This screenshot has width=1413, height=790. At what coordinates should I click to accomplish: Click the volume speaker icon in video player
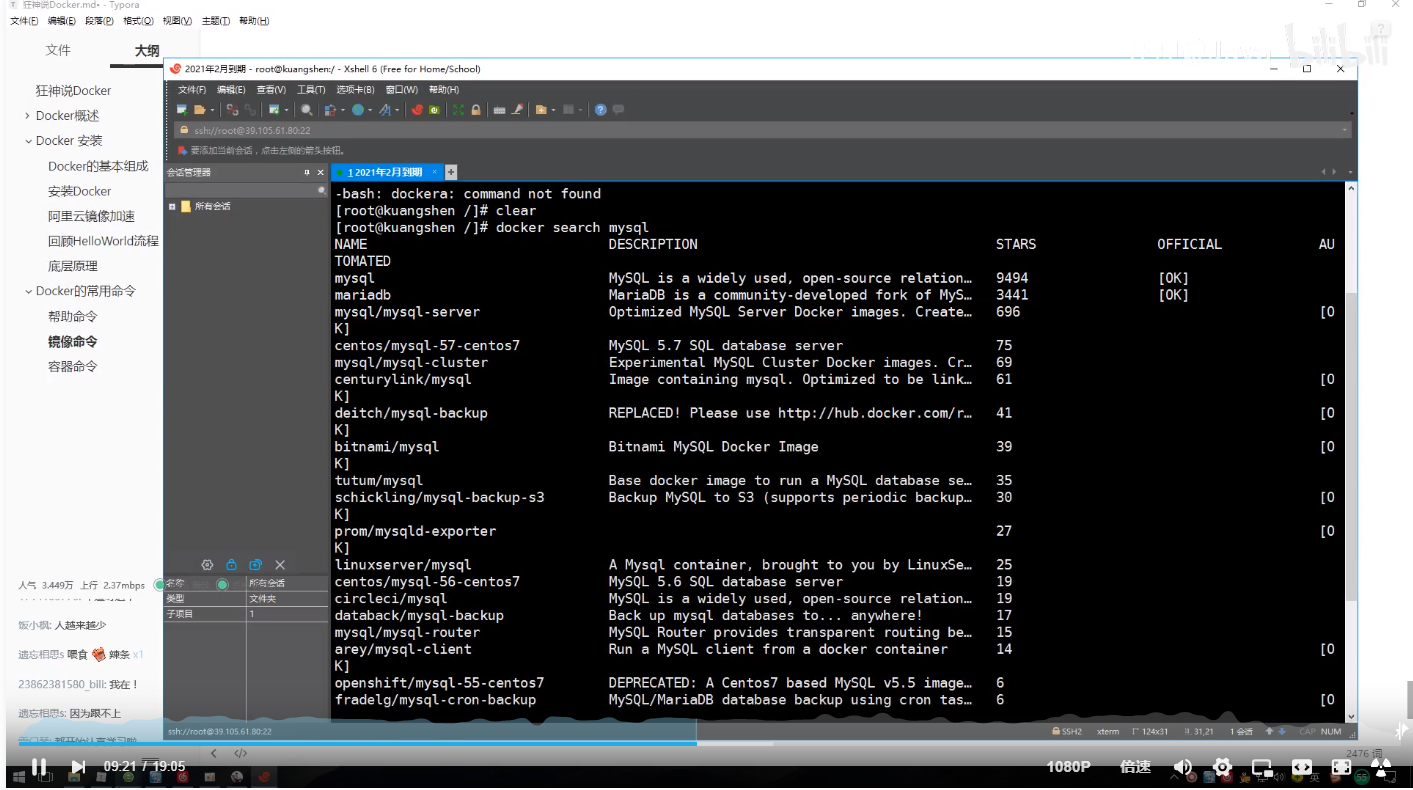(x=1183, y=767)
